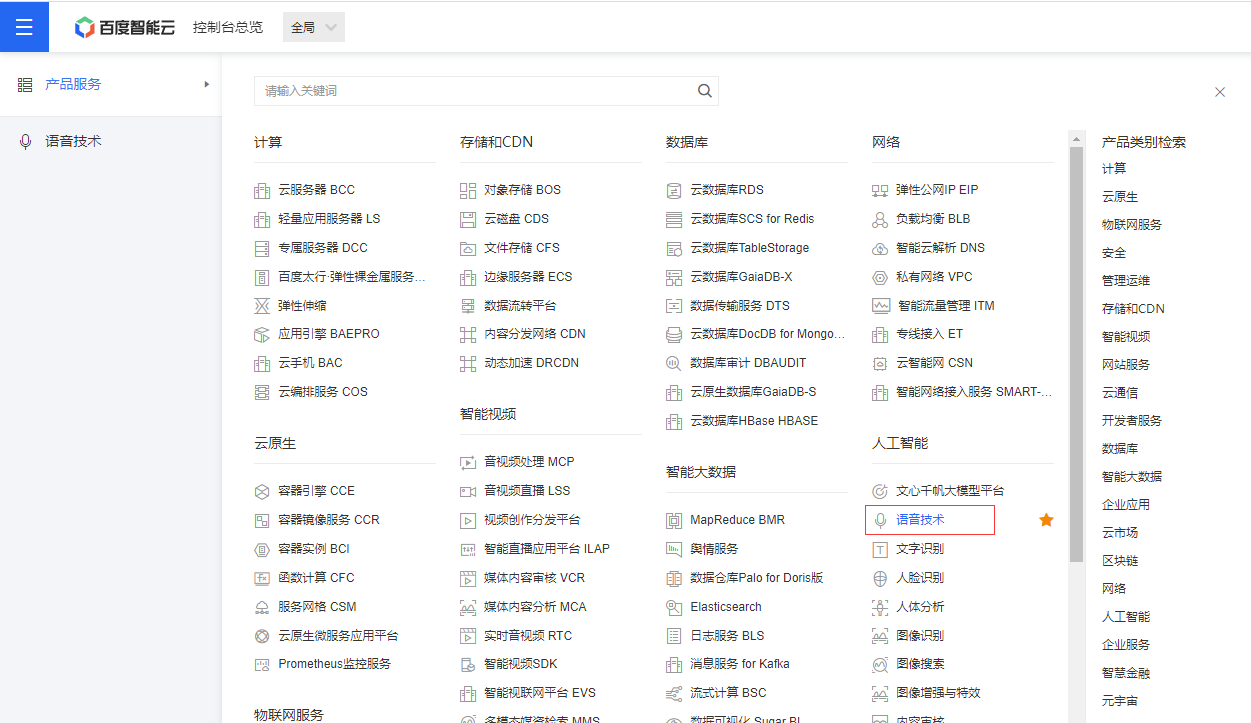Open 边缘服务器 ECS link
Image resolution: width=1251 pixels, height=723 pixels.
click(528, 277)
